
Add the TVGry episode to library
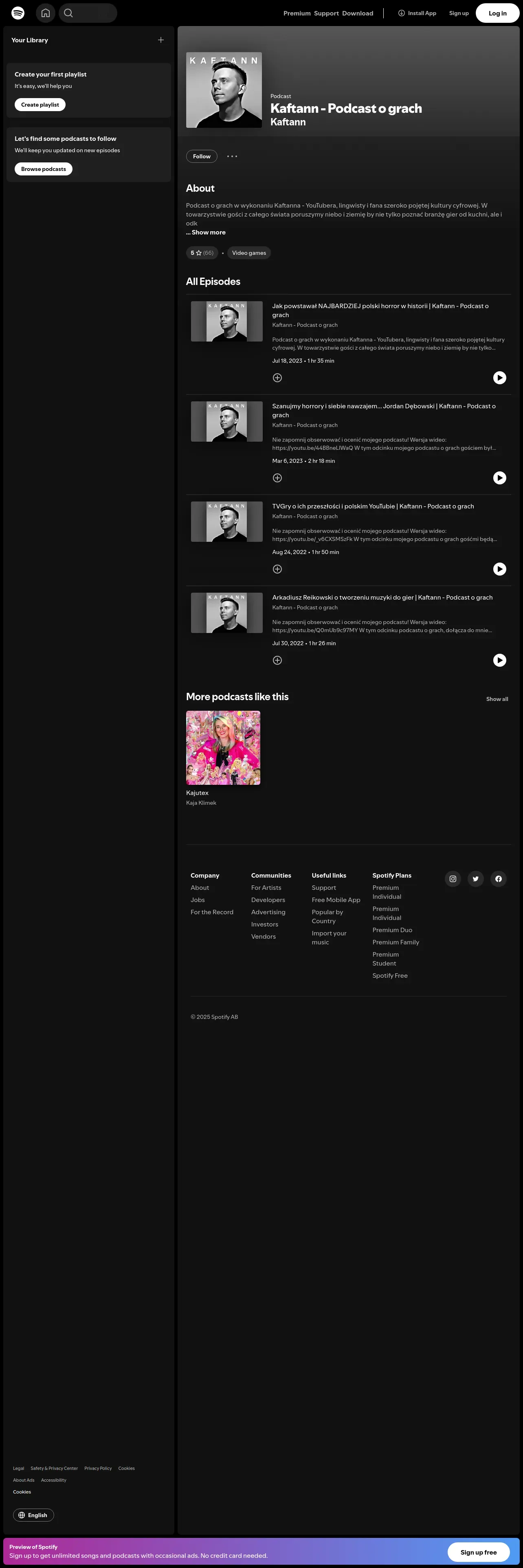(x=277, y=569)
